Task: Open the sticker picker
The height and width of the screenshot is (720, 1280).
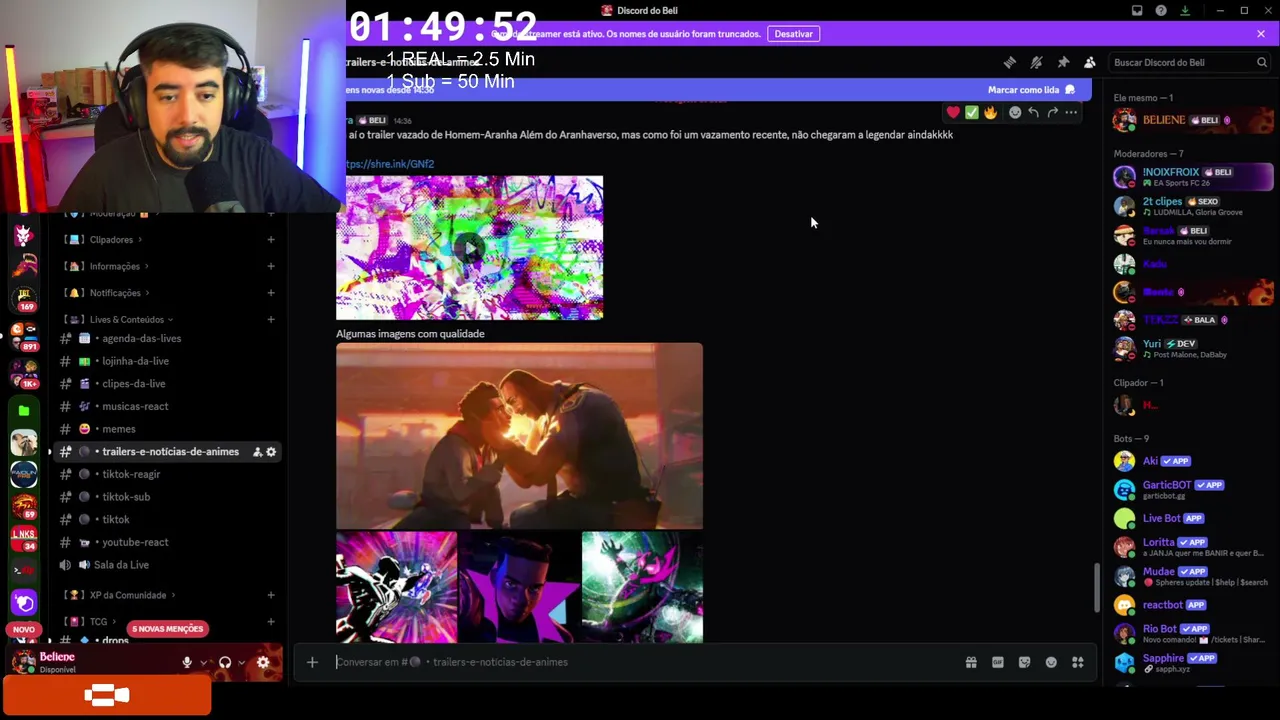Action: (x=1025, y=662)
